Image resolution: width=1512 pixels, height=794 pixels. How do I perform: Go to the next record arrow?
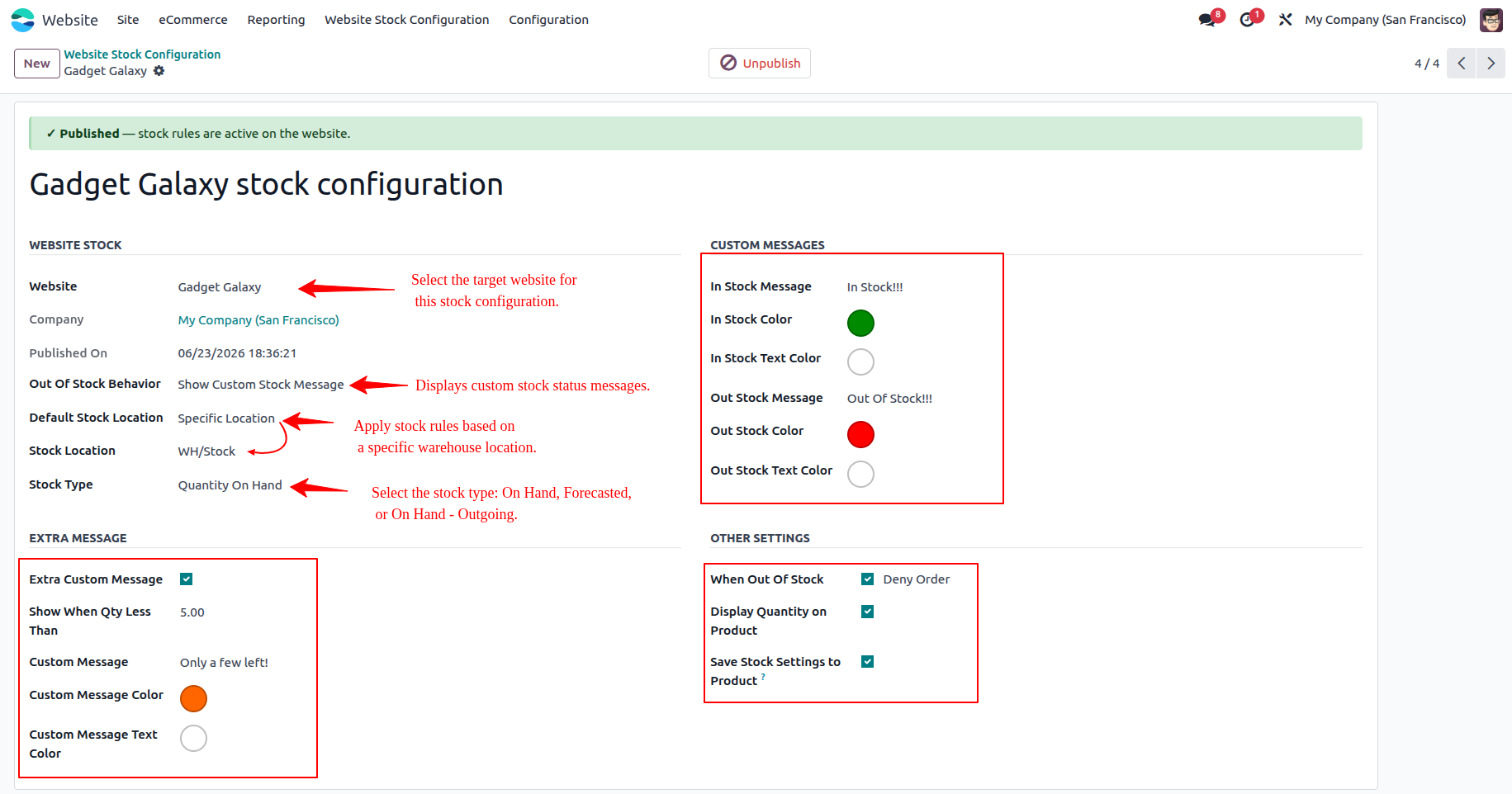point(1491,64)
